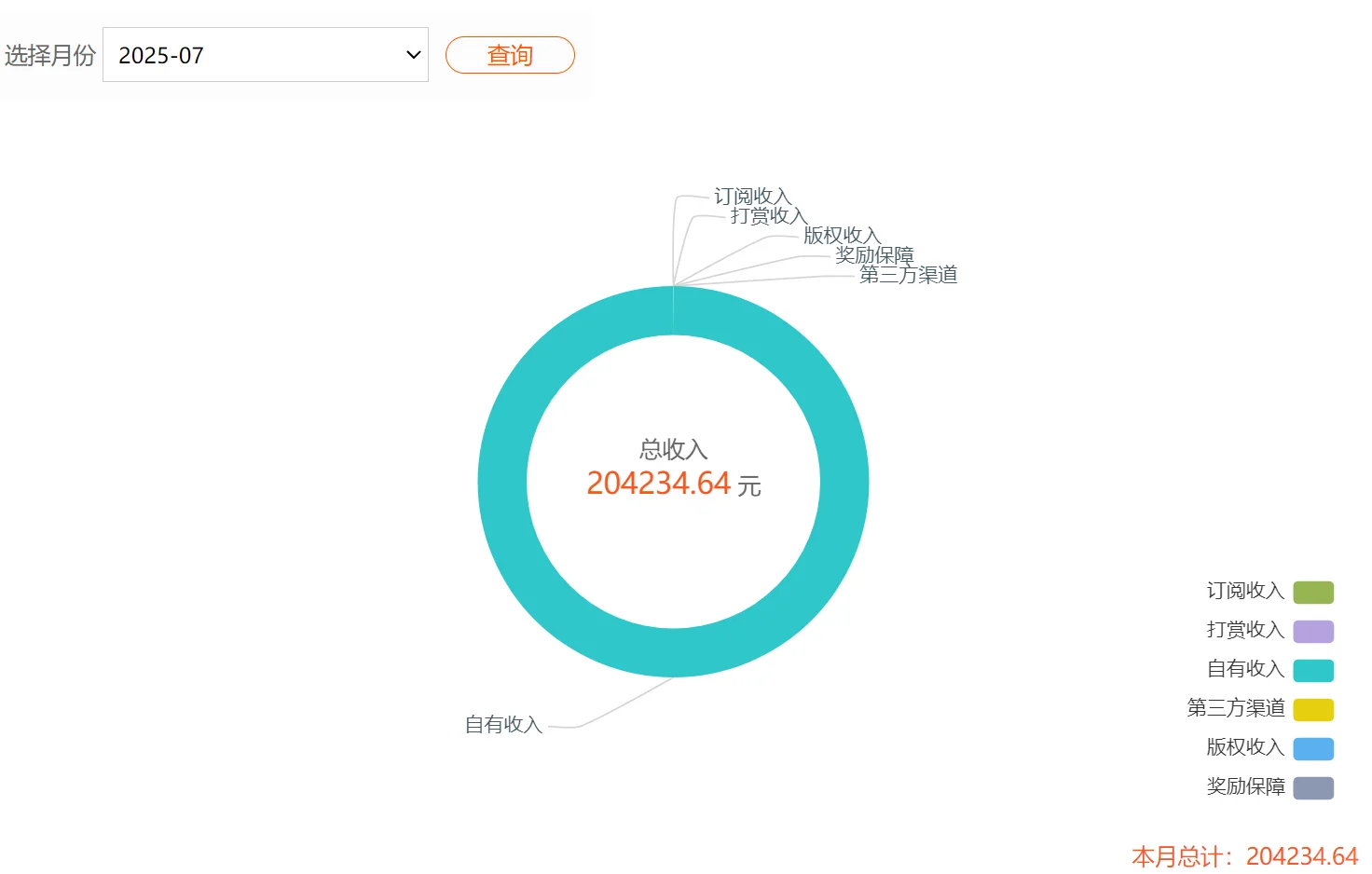Screen dimensions: 1372x874
Task: Click the 打赏收入 legend text
Action: click(1245, 630)
